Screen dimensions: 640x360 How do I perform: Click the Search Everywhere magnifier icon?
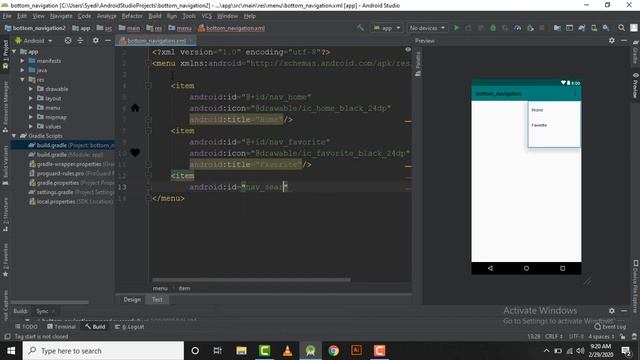coord(621,28)
